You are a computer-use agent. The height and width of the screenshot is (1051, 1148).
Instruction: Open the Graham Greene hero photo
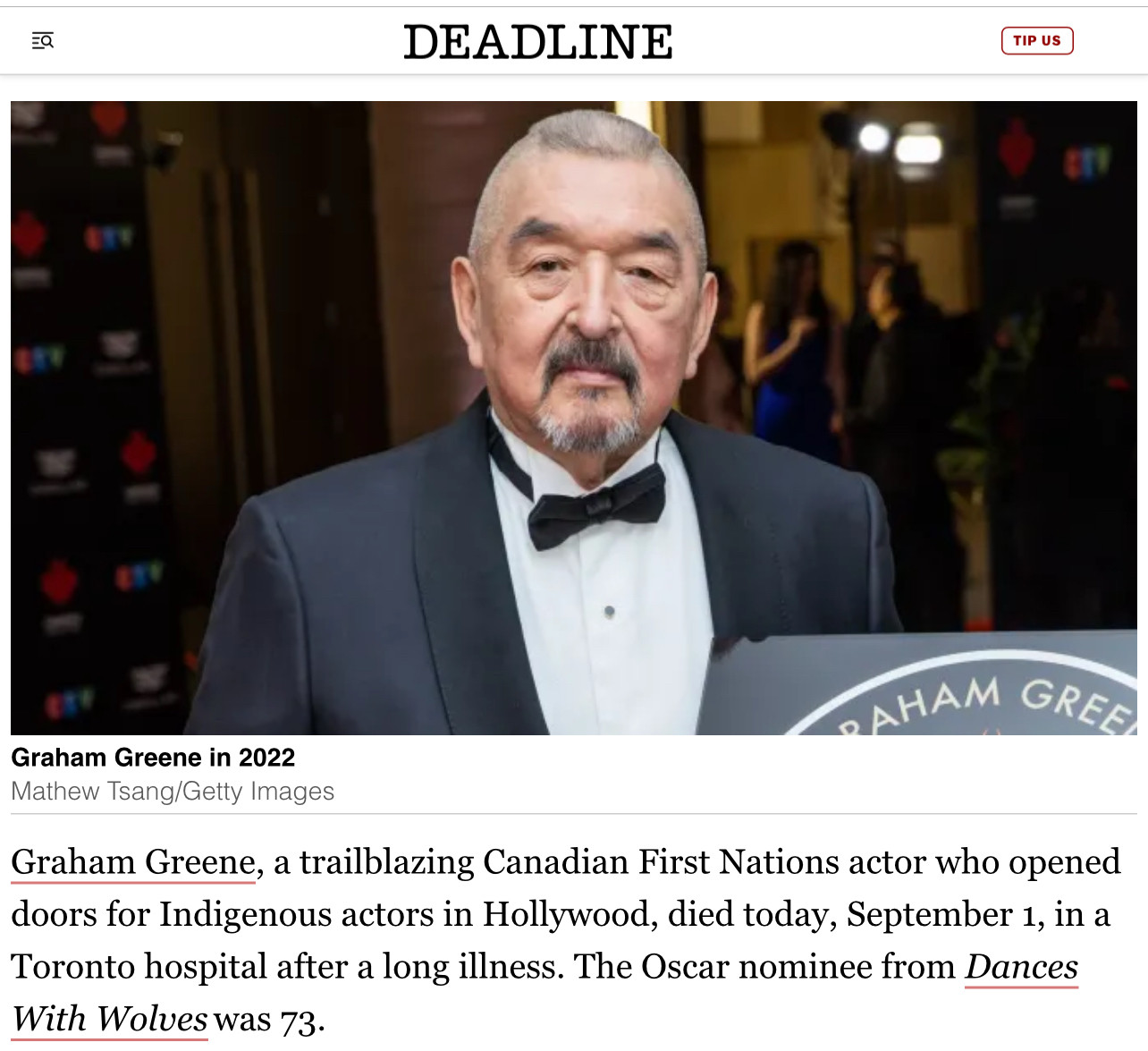(x=574, y=418)
